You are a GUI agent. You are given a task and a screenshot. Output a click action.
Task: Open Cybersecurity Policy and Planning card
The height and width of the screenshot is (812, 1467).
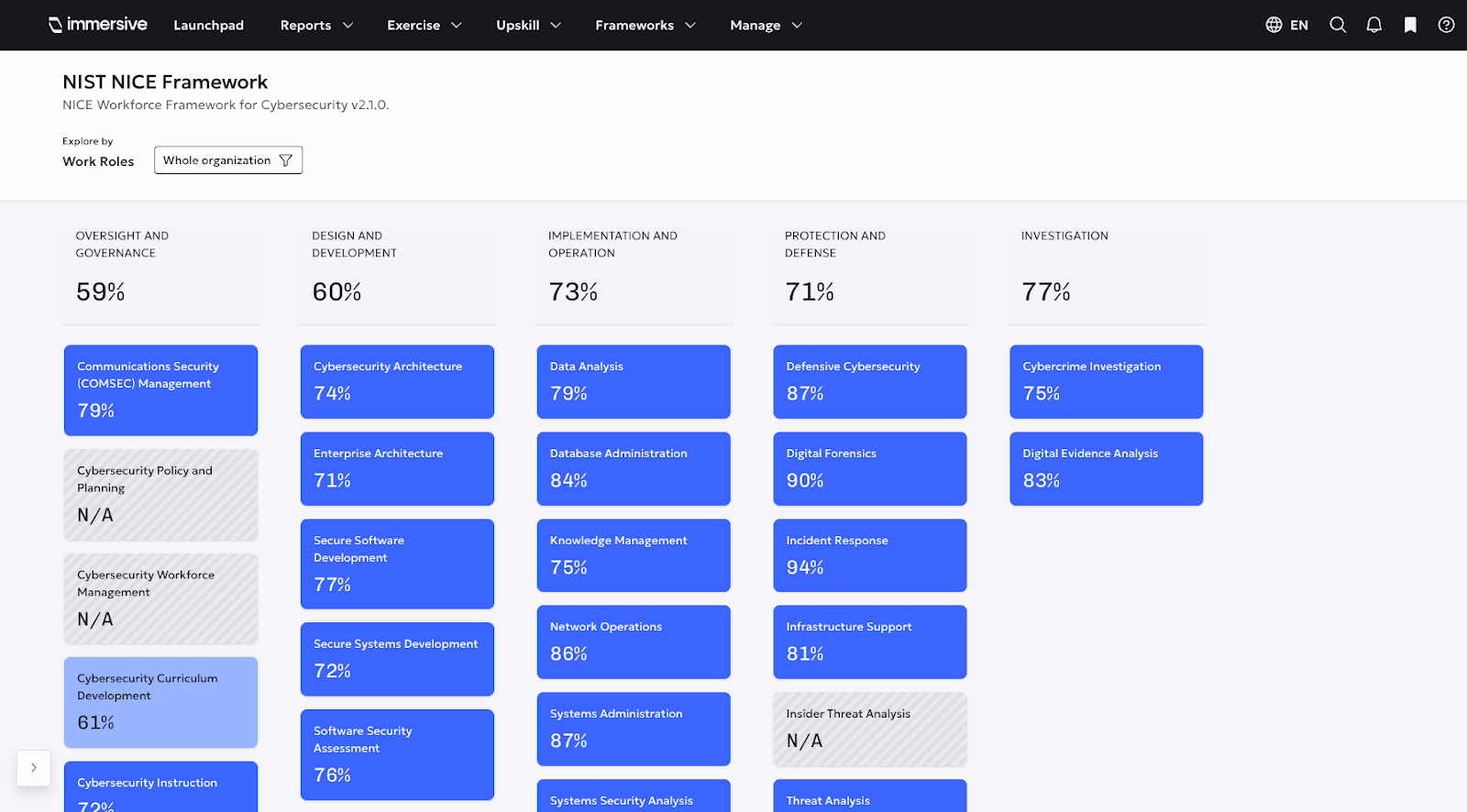(160, 495)
